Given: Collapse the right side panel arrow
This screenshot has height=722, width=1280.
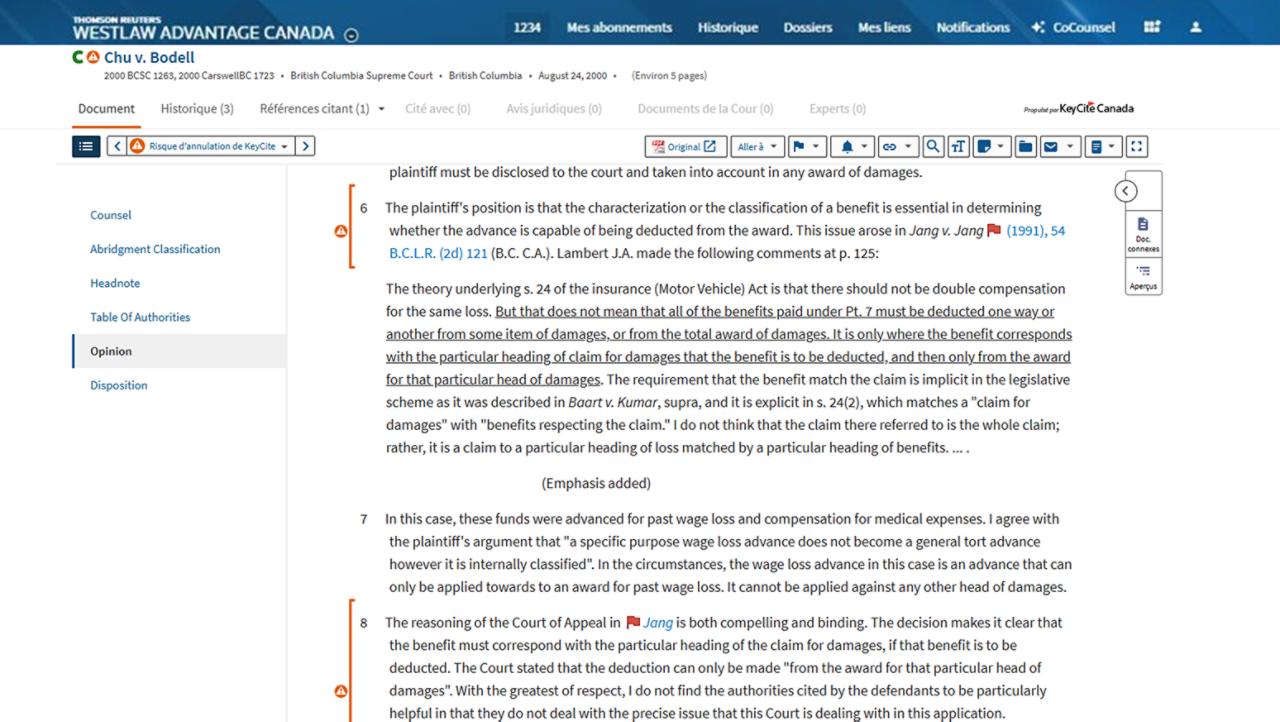Looking at the screenshot, I should (1126, 191).
